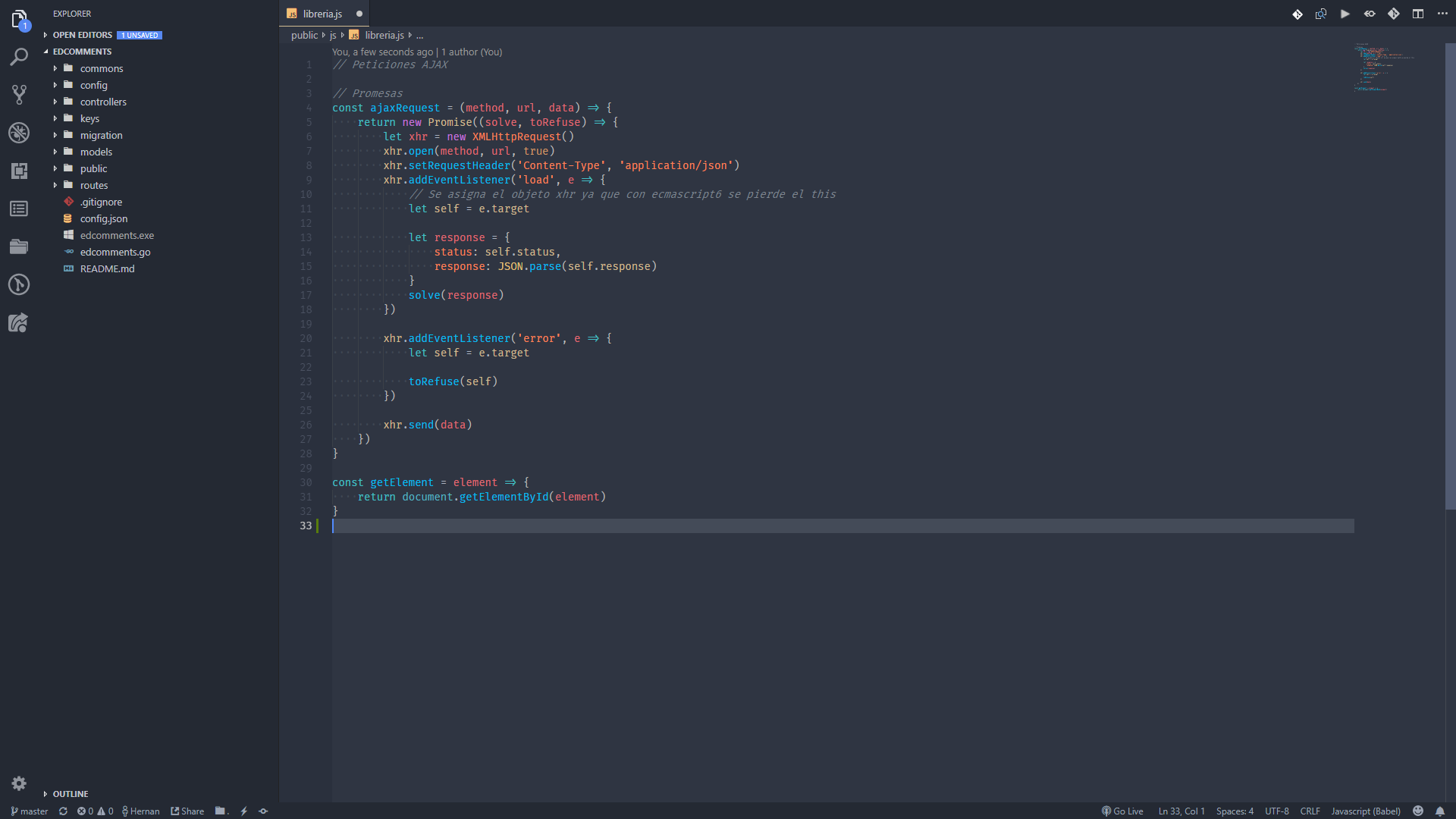Viewport: 1456px width, 819px height.
Task: Expand the Open Editors section
Action: [x=82, y=35]
